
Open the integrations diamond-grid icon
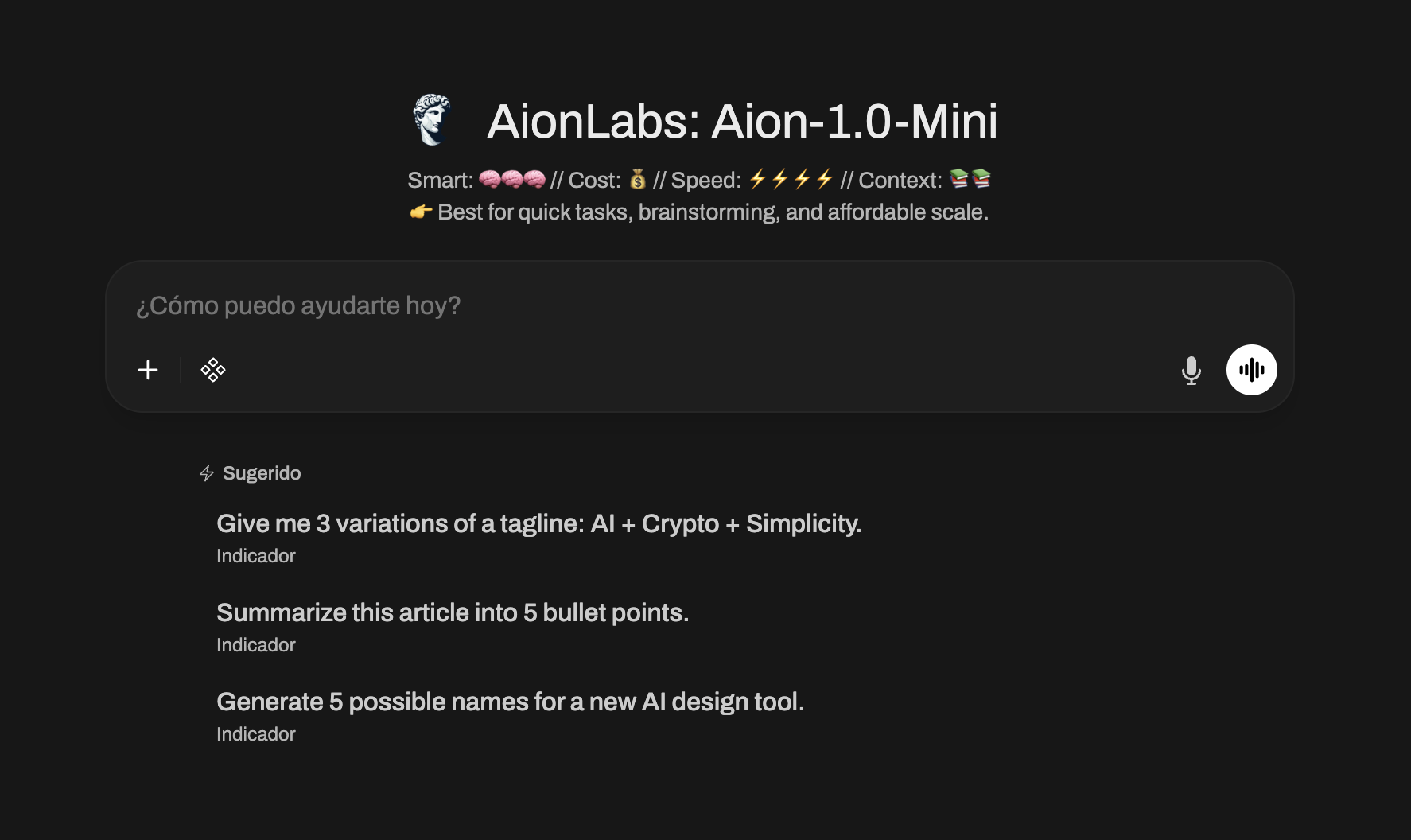point(213,370)
